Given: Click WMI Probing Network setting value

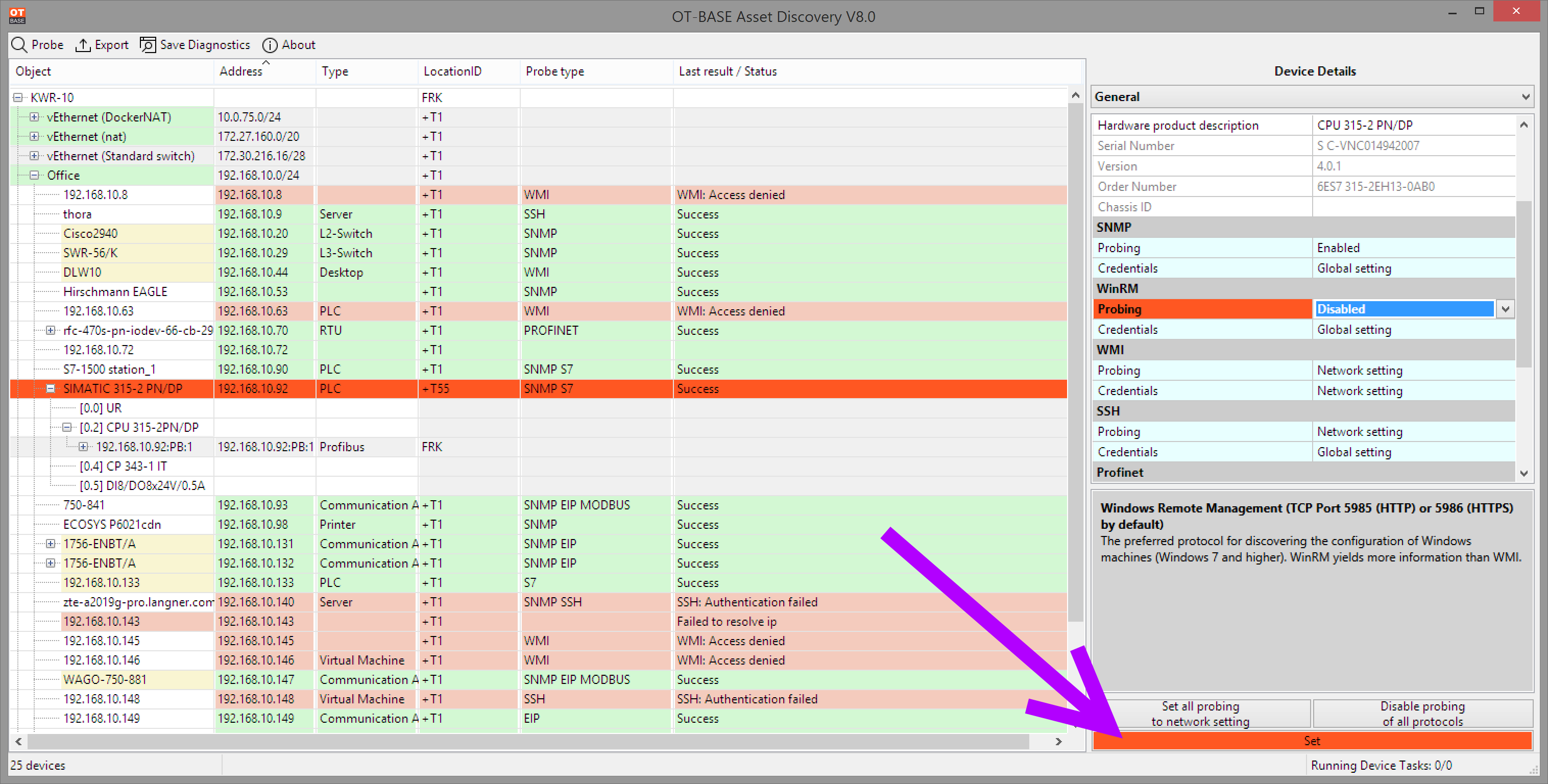Looking at the screenshot, I should pos(1413,371).
